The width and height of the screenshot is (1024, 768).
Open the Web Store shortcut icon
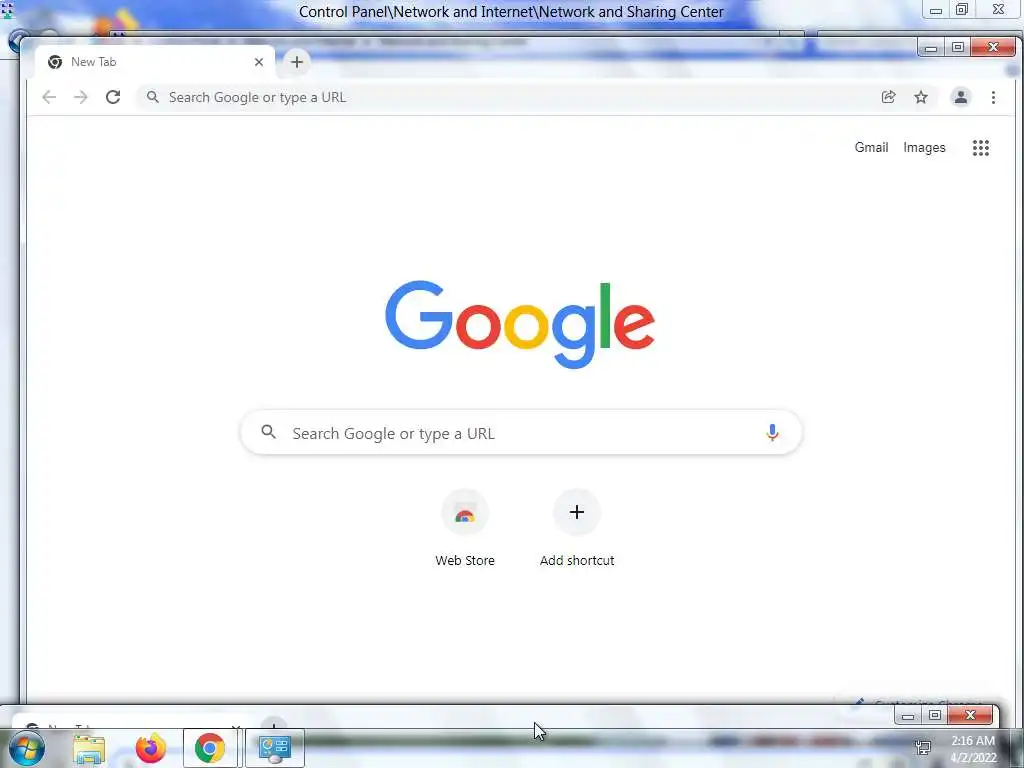coord(465,513)
